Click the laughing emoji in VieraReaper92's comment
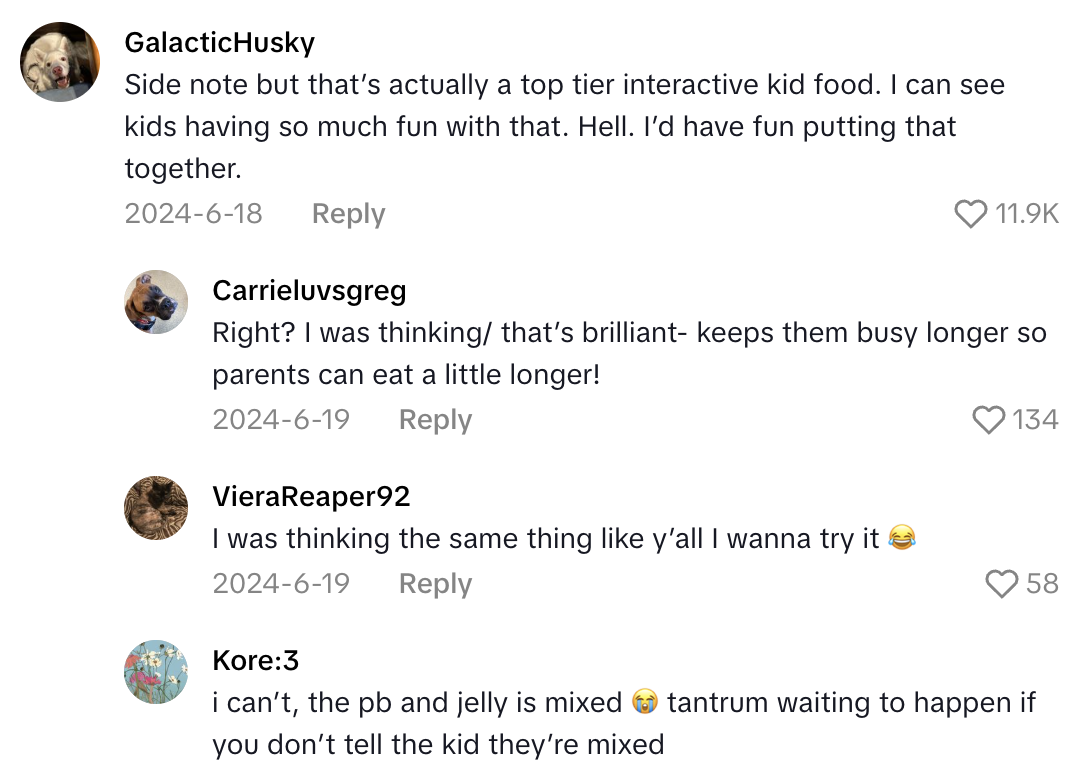This screenshot has height=768, width=1080. 902,537
